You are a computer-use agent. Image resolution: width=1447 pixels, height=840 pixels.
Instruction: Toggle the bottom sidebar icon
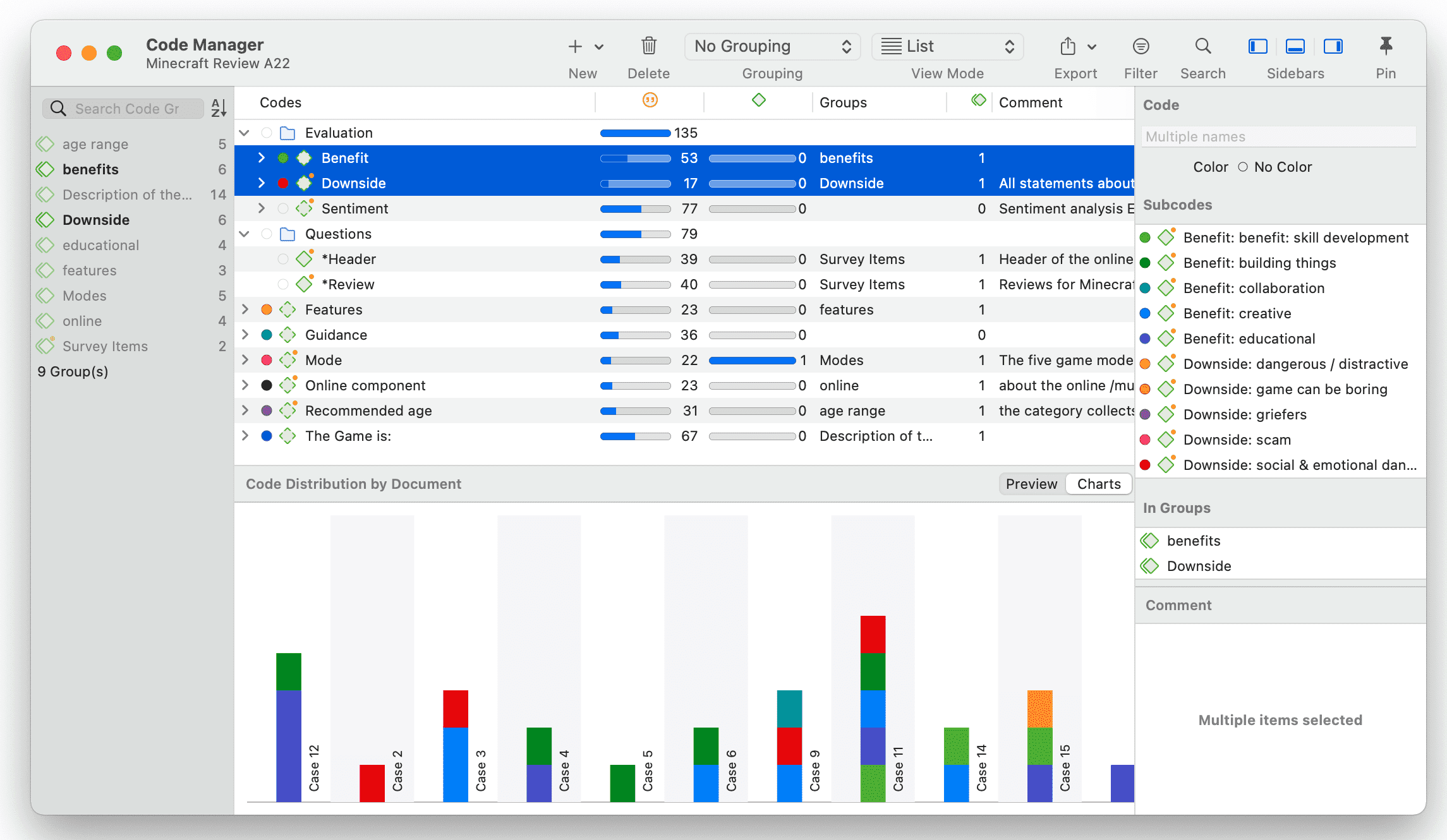1295,46
